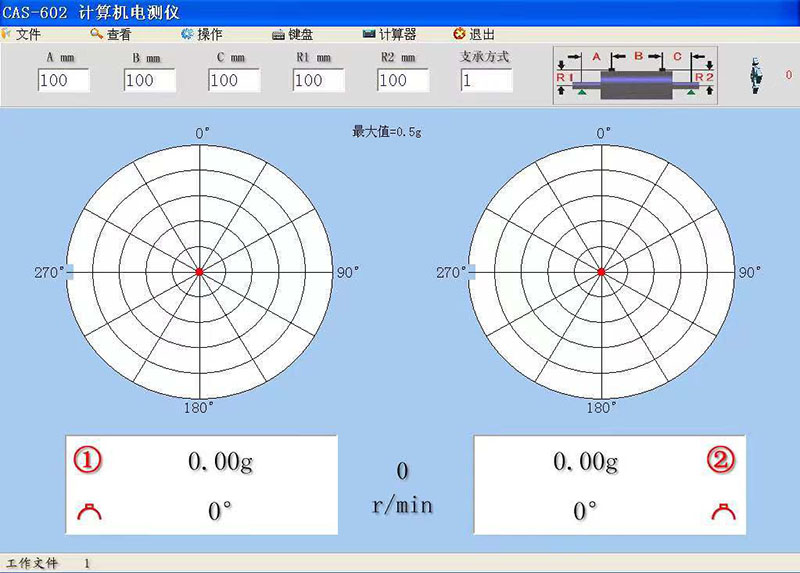Open the 操作 menu
This screenshot has height=573, width=800.
[x=210, y=34]
